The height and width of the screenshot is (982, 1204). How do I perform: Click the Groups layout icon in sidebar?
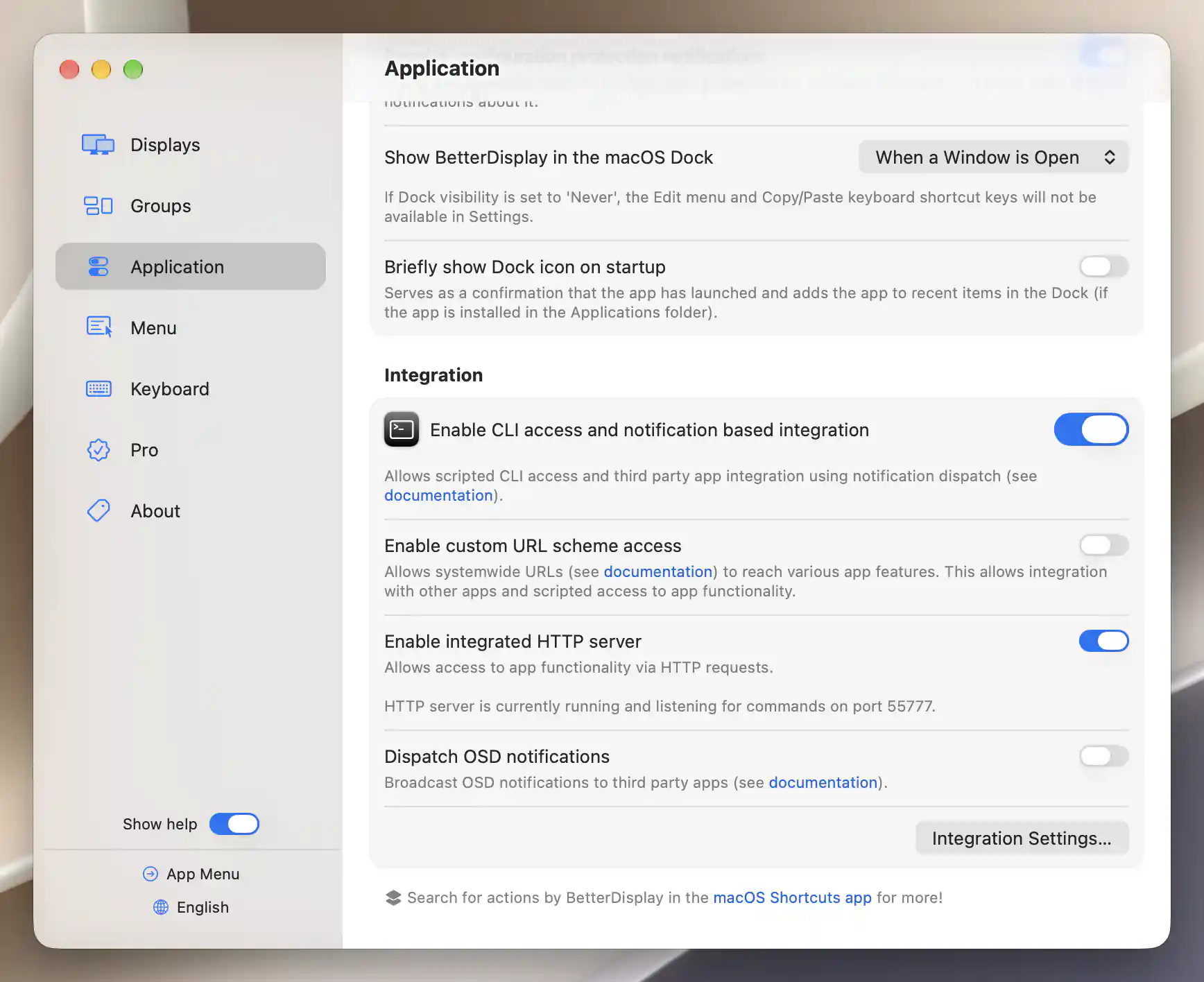[98, 206]
